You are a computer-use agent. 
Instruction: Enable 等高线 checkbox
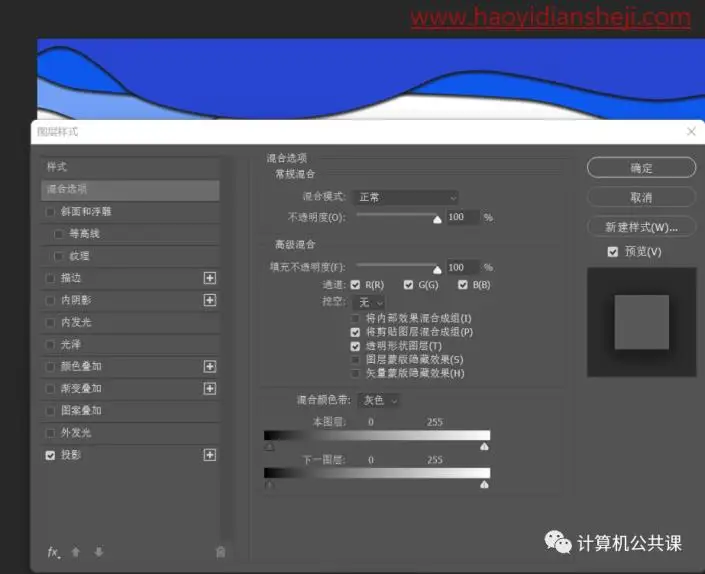[x=58, y=234]
